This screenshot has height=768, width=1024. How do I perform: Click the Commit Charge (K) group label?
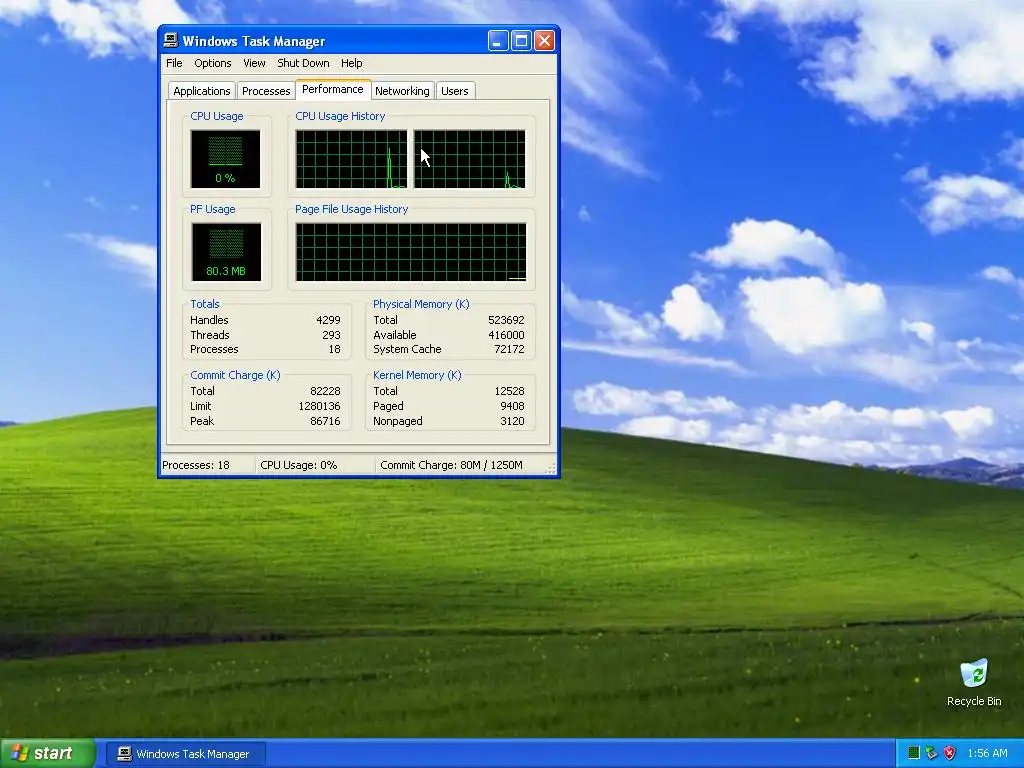(x=235, y=376)
